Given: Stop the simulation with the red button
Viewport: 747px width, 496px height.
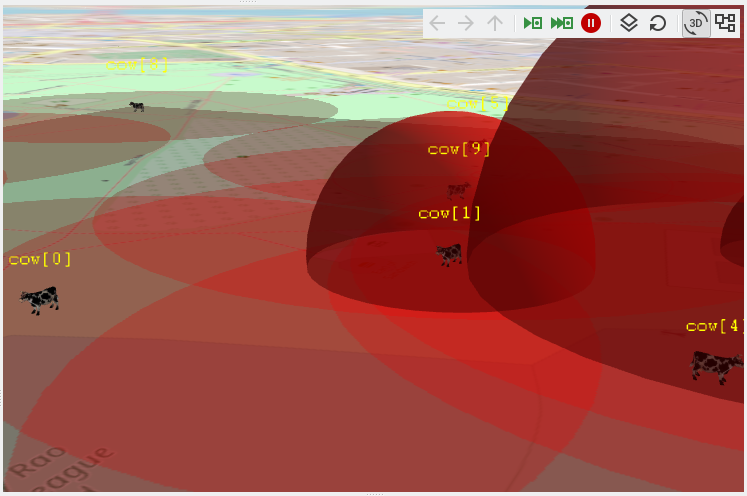Looking at the screenshot, I should pyautogui.click(x=591, y=23).
